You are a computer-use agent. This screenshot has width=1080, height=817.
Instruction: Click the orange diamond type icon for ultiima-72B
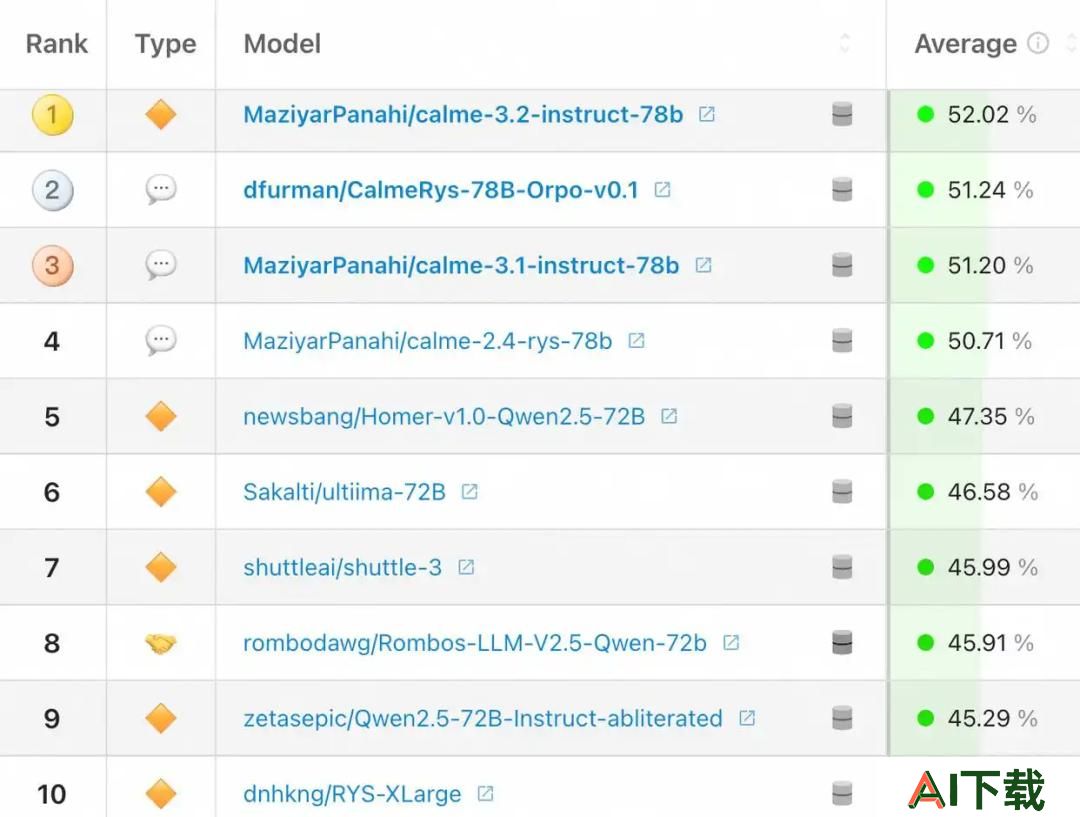point(161,492)
